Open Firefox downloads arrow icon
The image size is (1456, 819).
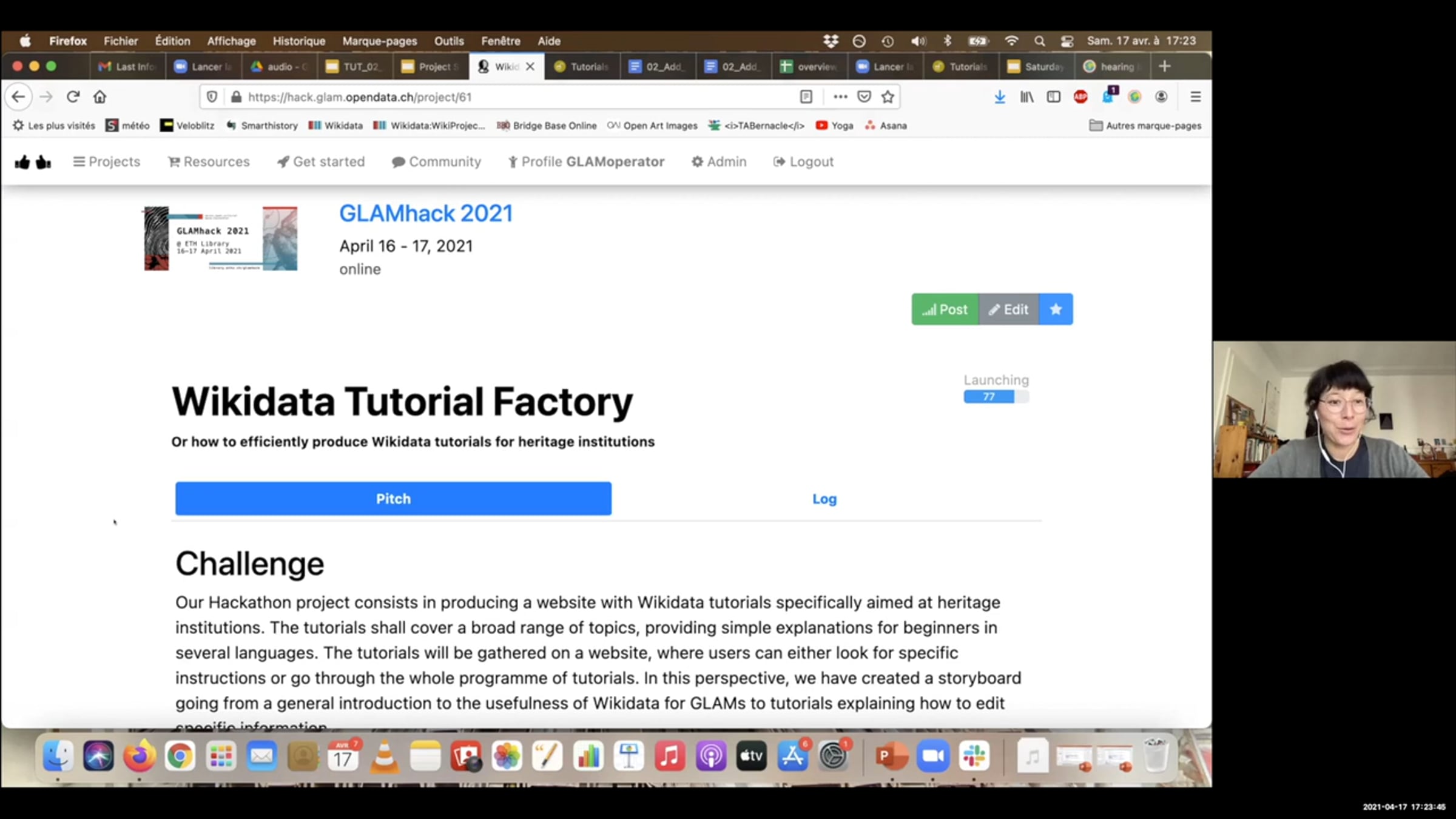point(999,96)
